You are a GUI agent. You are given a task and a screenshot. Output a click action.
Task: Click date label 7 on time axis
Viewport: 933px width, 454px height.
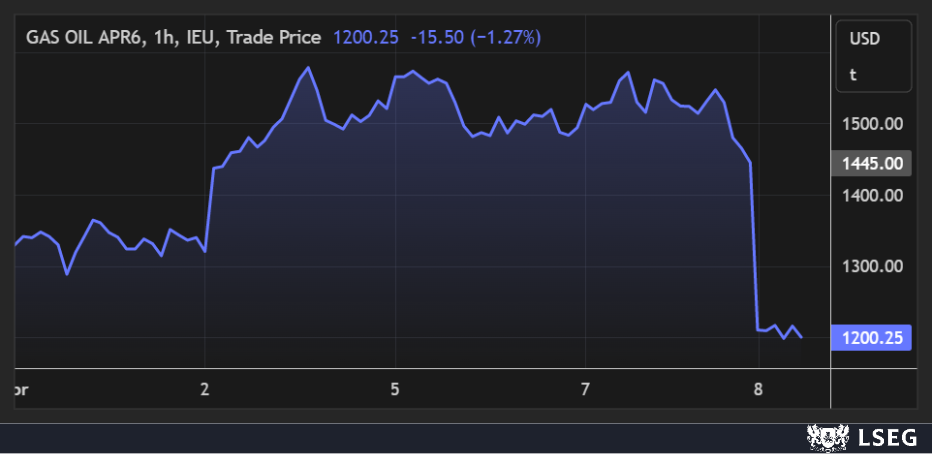tap(586, 389)
